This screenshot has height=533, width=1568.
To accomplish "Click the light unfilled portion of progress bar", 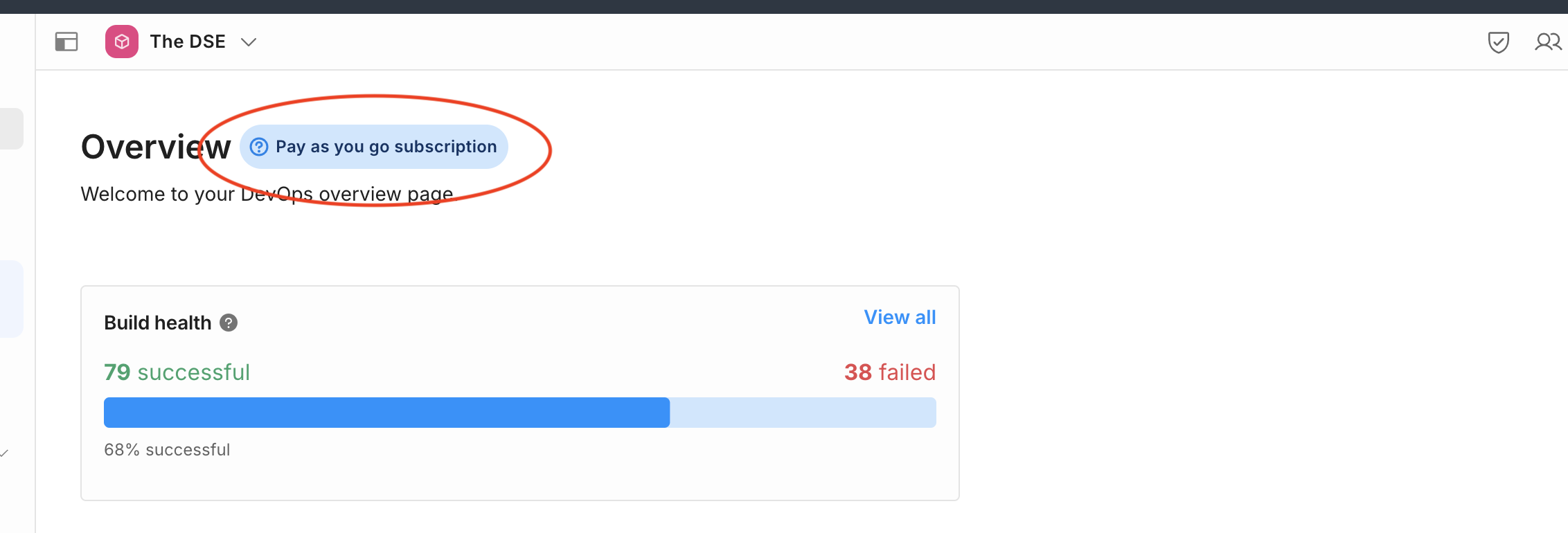I will coord(803,413).
